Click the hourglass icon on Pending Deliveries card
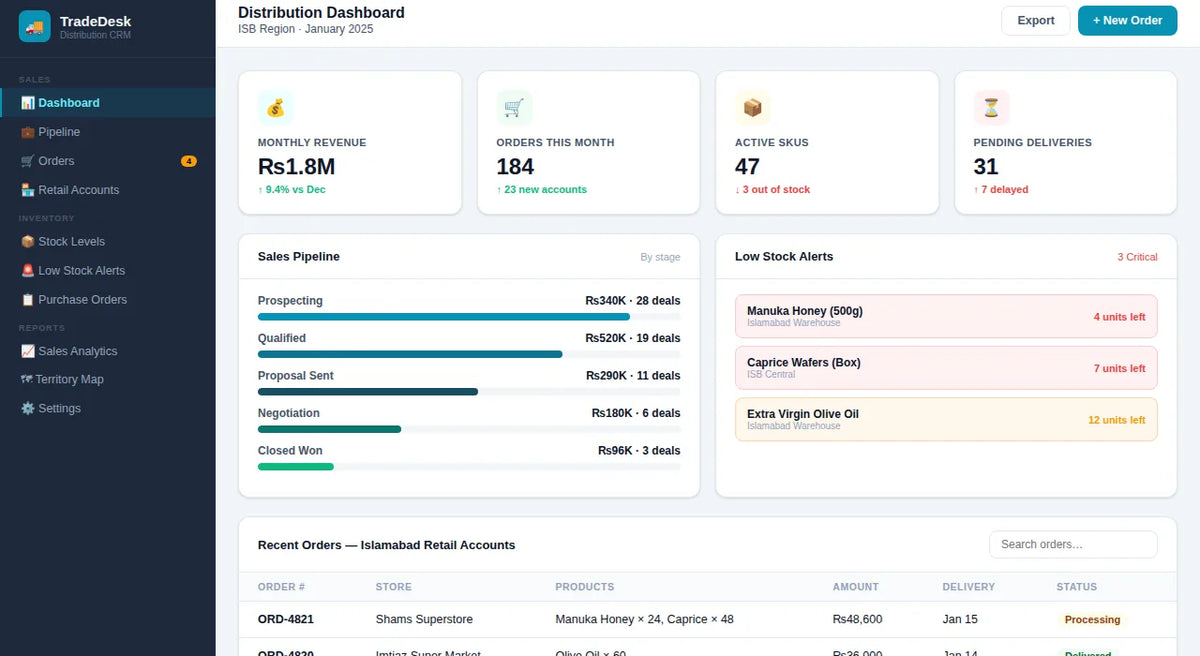The image size is (1200, 656). 991,108
